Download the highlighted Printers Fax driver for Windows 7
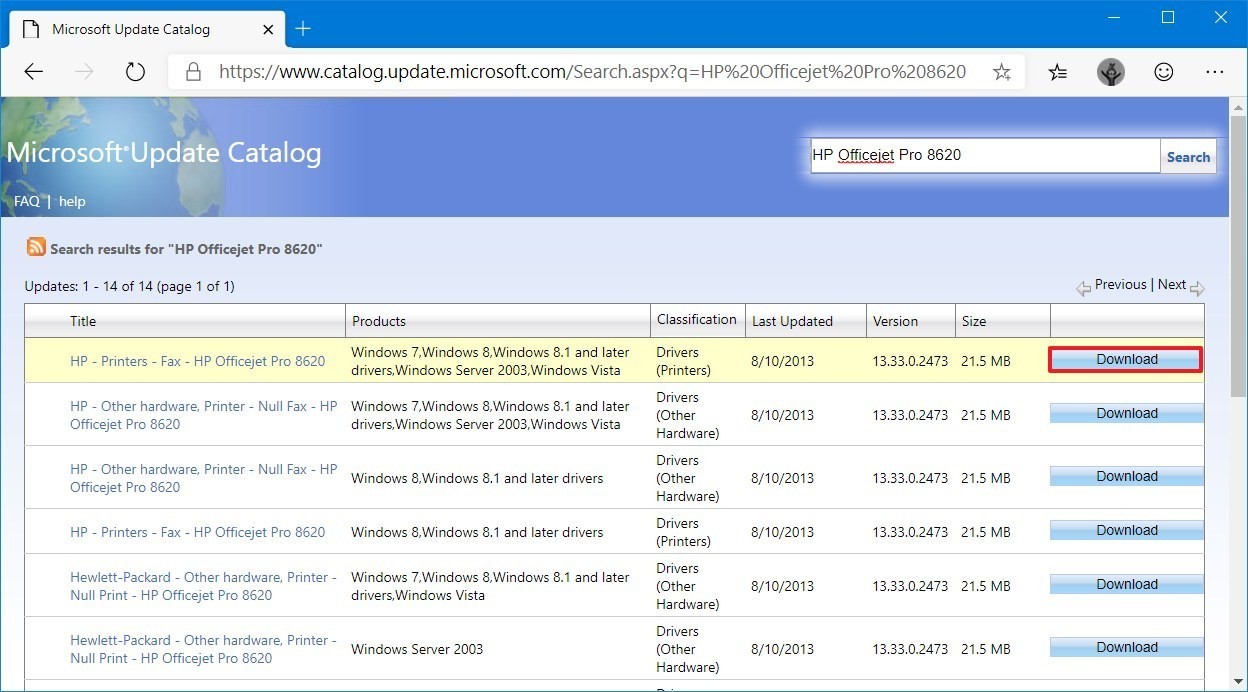 1126,360
